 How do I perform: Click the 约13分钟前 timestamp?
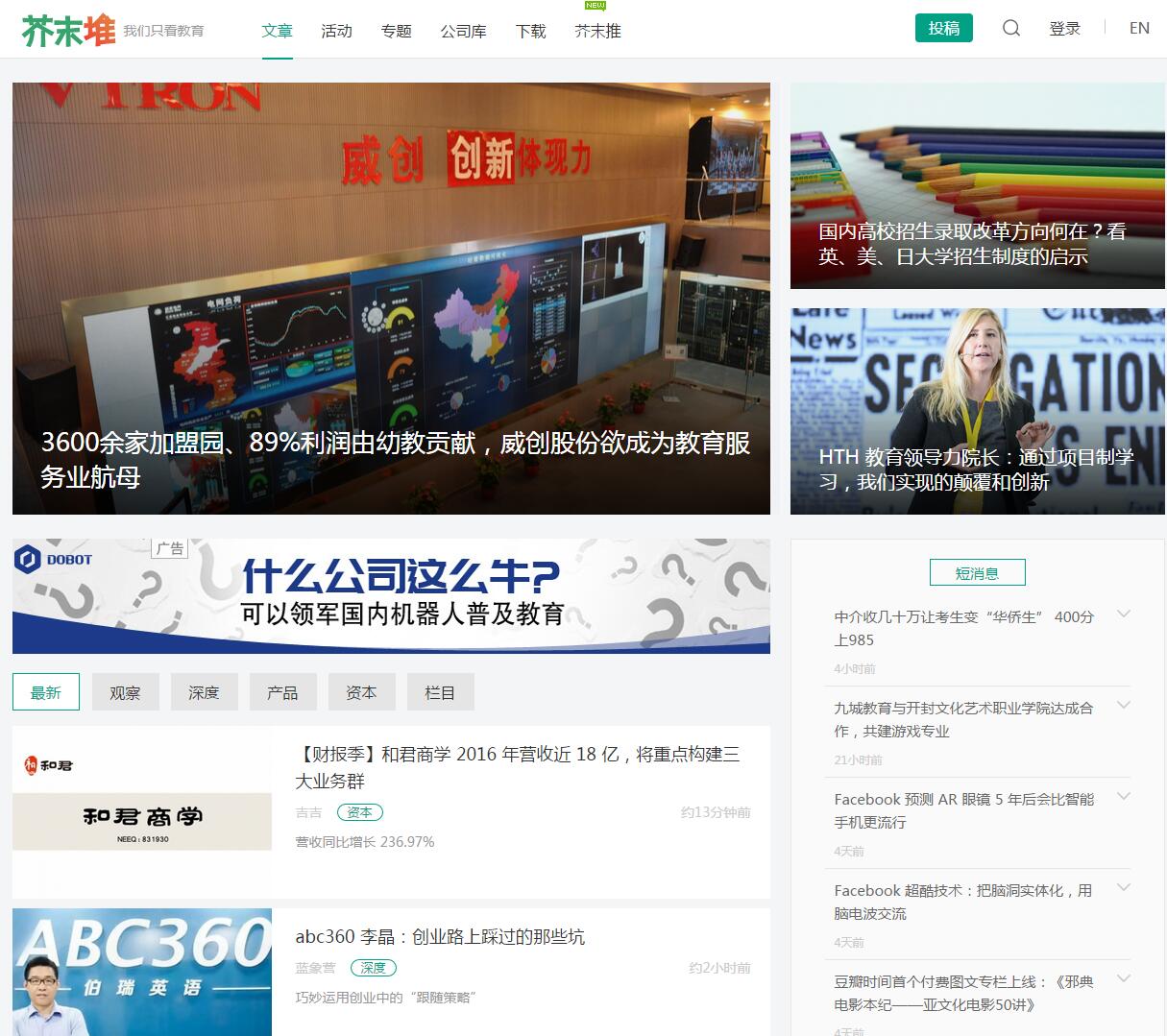pos(716,812)
